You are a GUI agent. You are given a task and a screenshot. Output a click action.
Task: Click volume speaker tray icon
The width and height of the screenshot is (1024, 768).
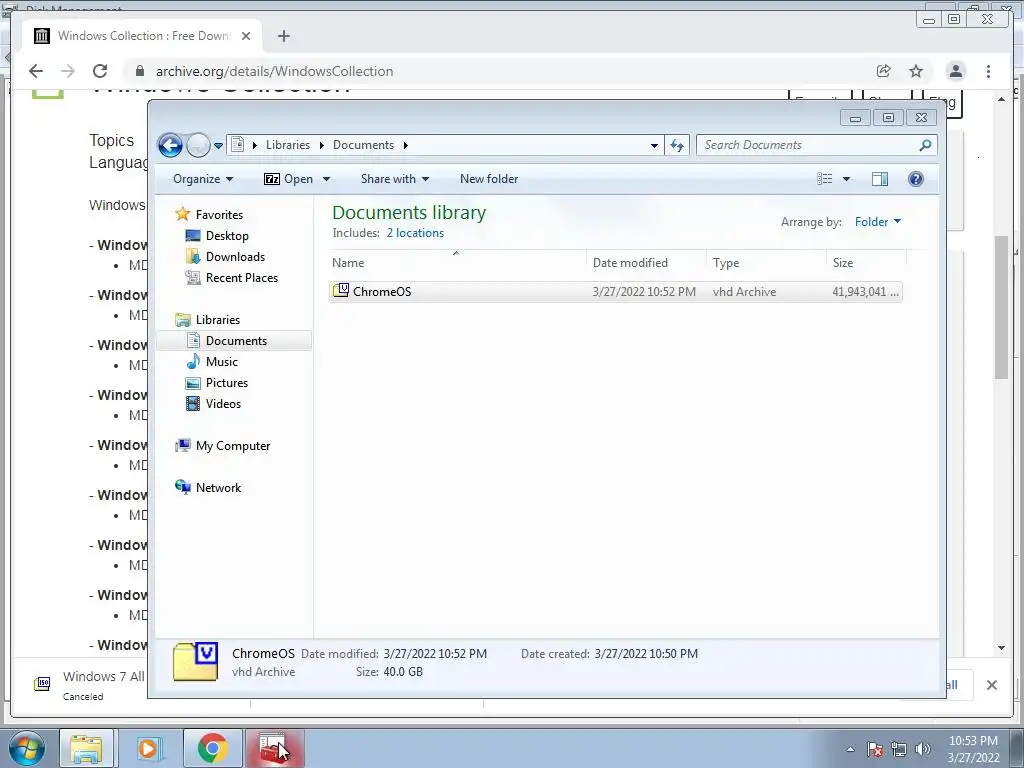coord(922,749)
